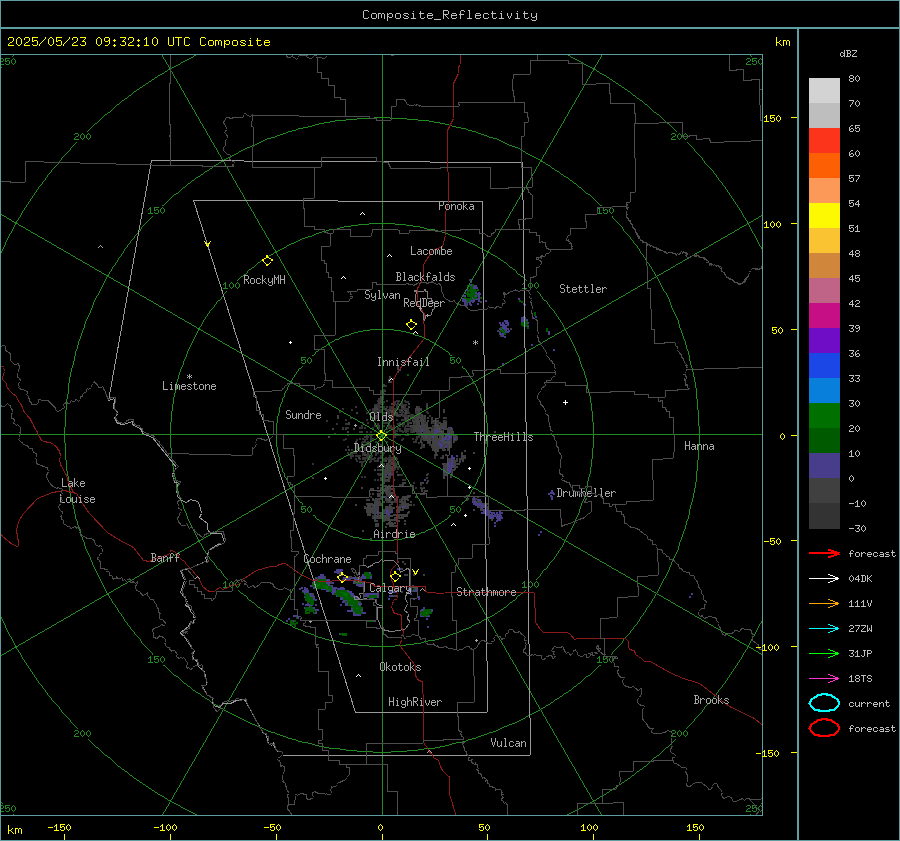Click the Calgary city label

click(x=390, y=588)
